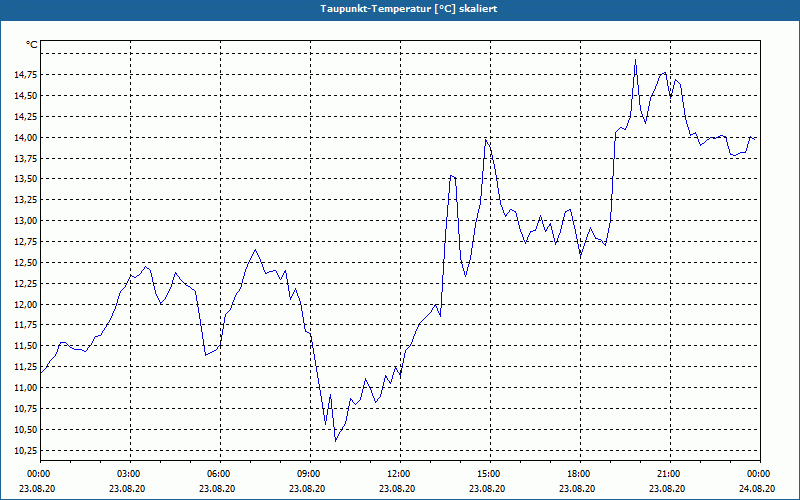Image resolution: width=800 pixels, height=500 pixels.
Task: Select the 13,25 y-axis value
Action: (26, 200)
